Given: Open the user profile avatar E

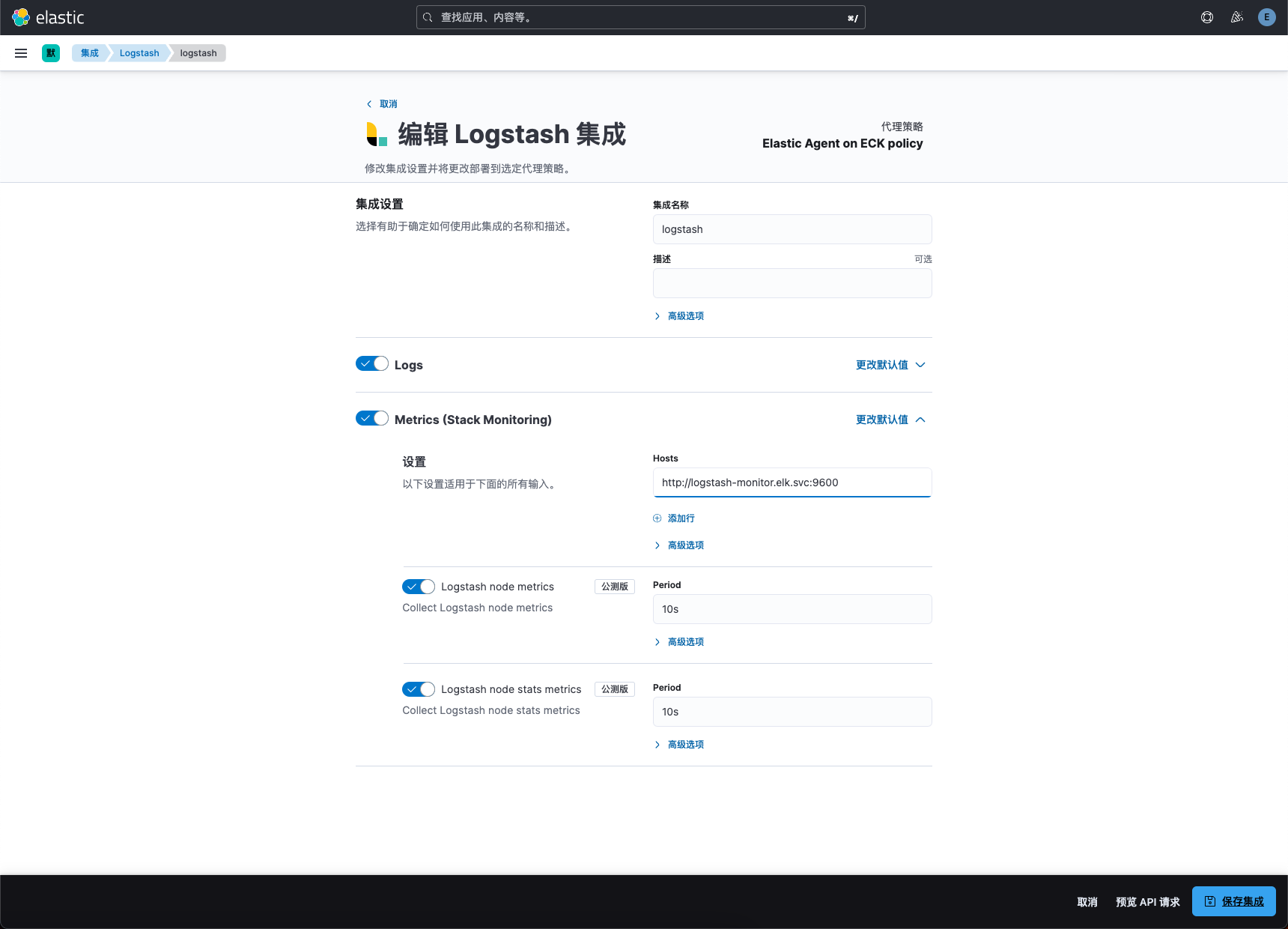Looking at the screenshot, I should tap(1267, 17).
